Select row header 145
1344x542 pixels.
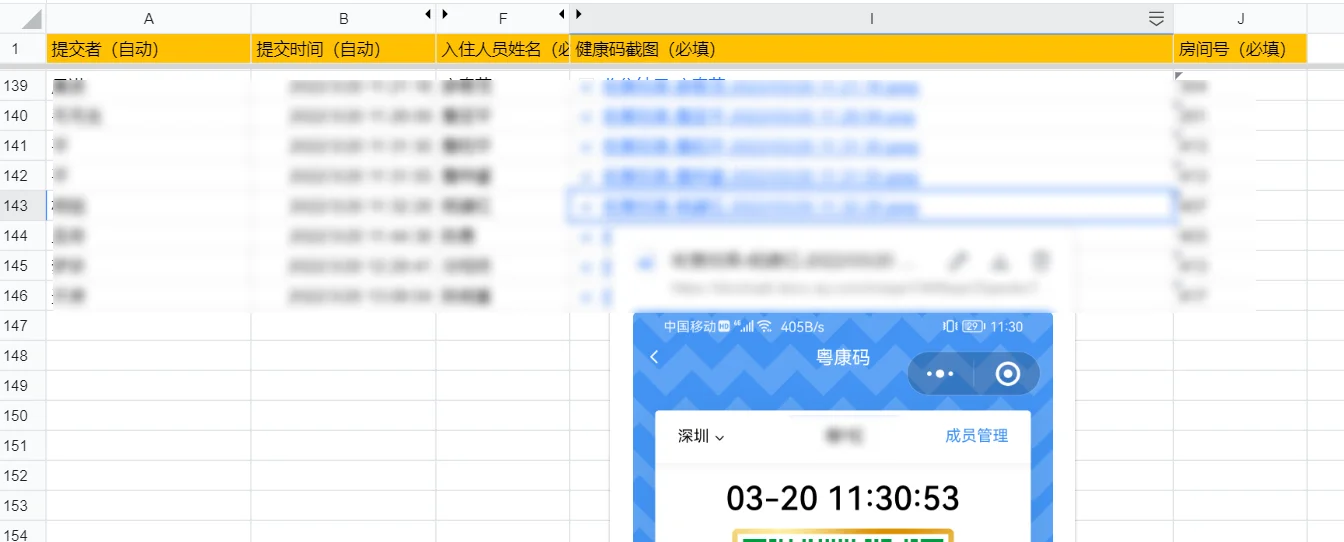tap(23, 266)
